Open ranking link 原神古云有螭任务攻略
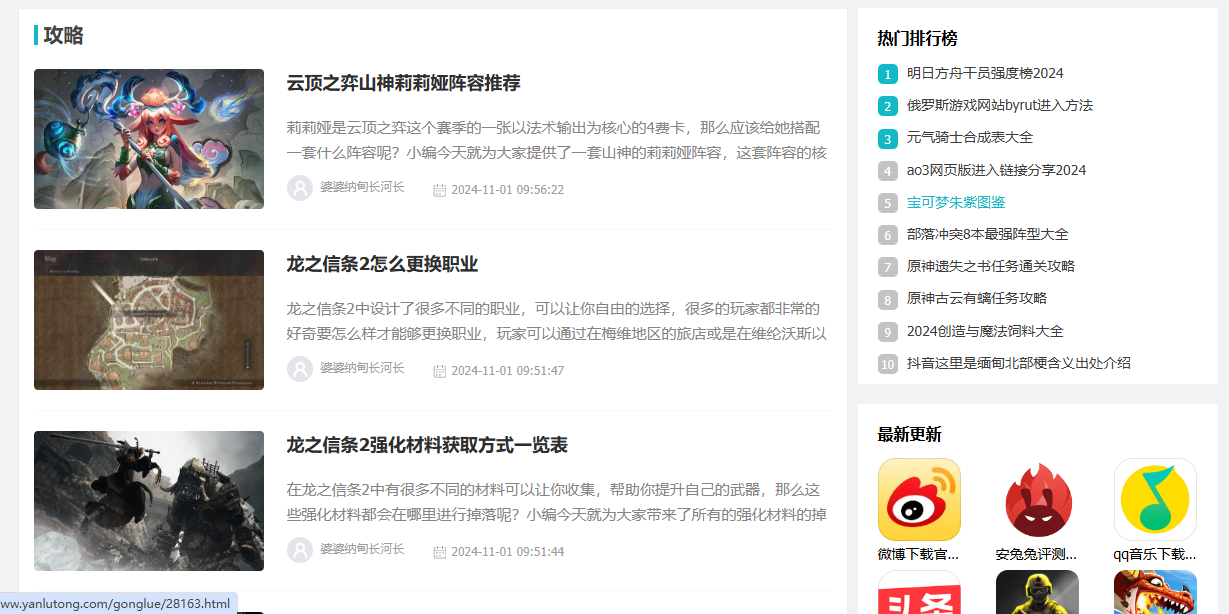1229x614 pixels. click(x=977, y=298)
